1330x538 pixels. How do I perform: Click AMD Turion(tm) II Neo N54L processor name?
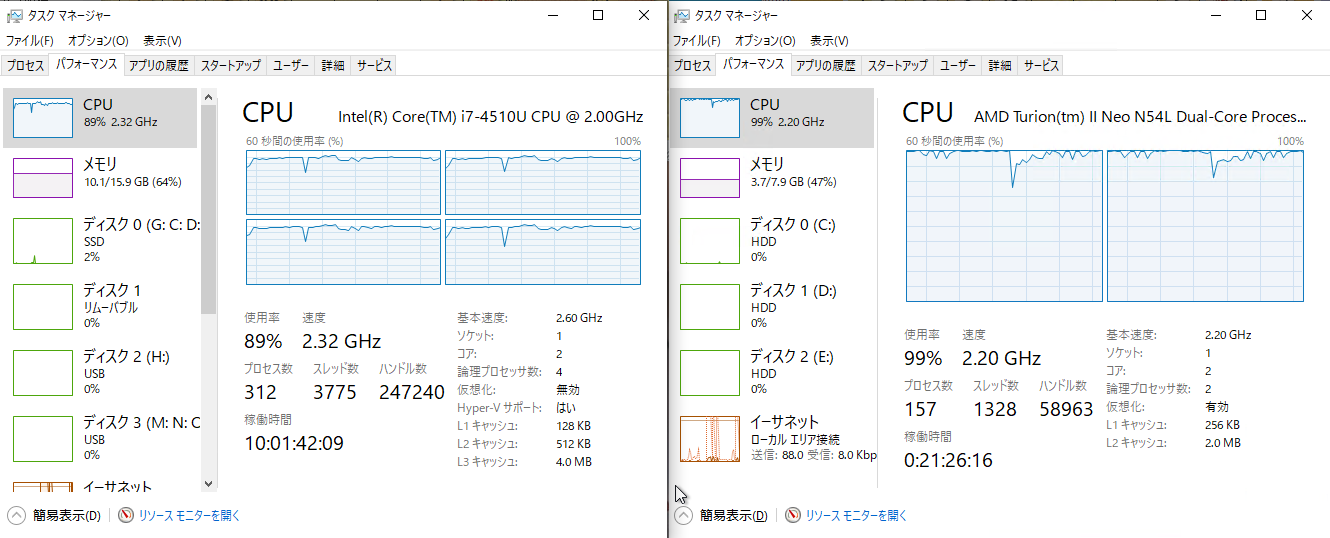click(1140, 116)
